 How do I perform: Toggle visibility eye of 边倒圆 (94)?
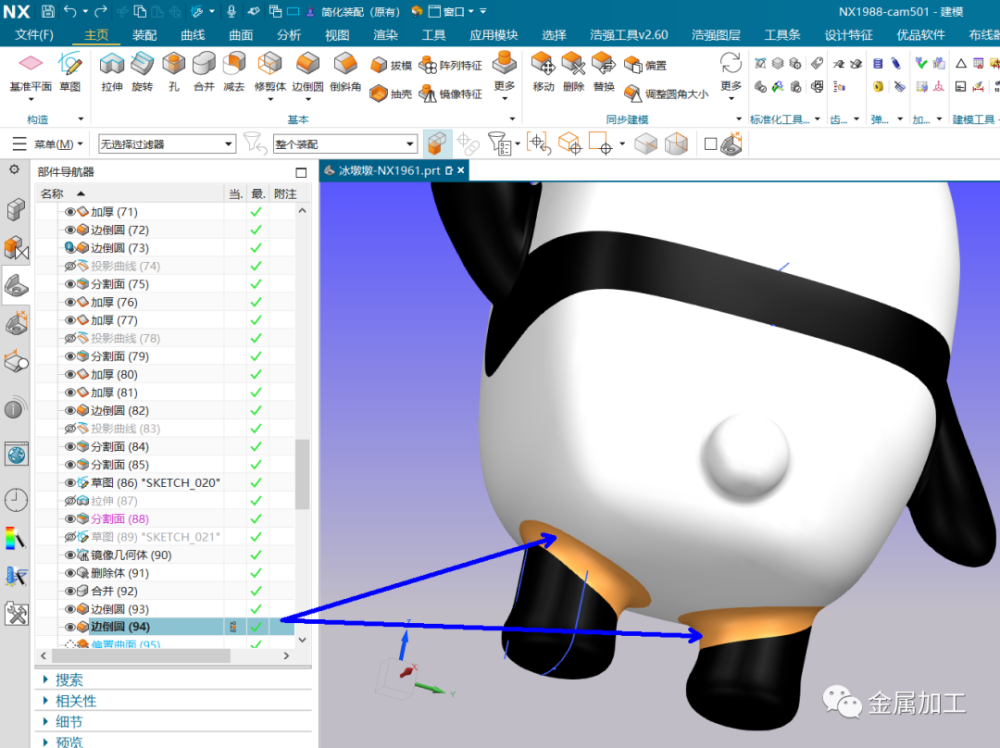pos(70,627)
